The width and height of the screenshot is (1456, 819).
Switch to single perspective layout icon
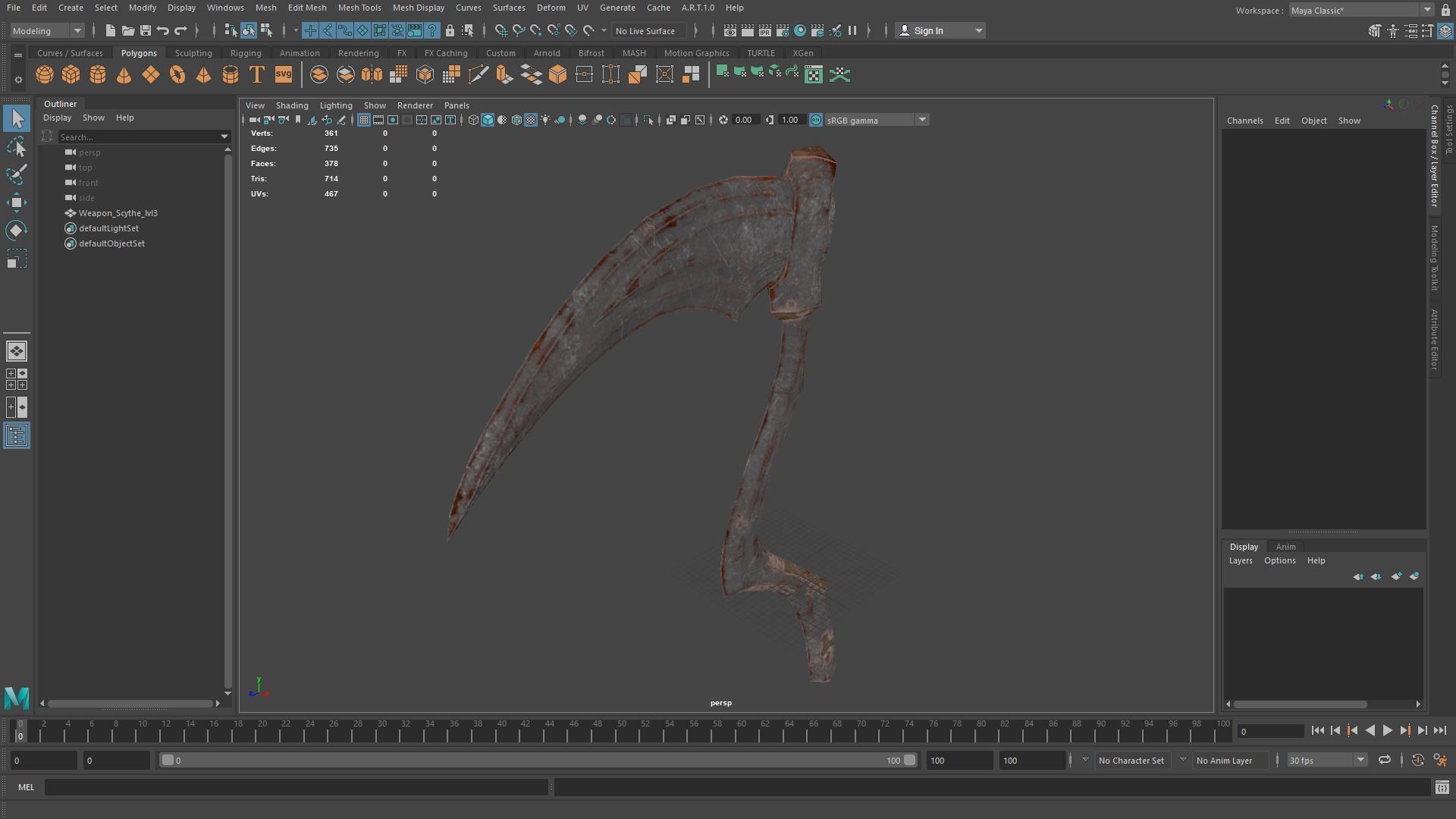click(17, 351)
